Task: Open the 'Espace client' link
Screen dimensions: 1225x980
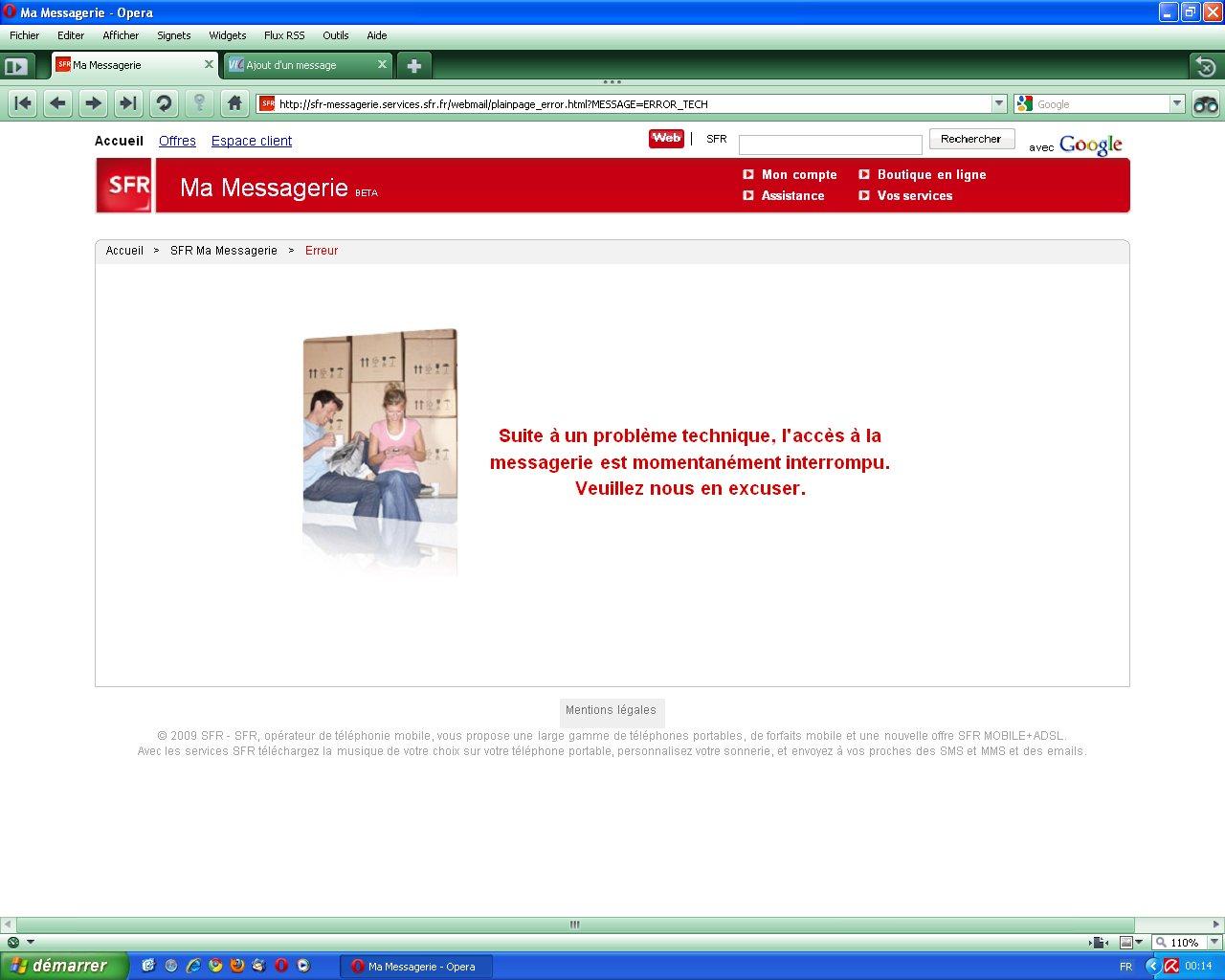Action: [x=252, y=141]
